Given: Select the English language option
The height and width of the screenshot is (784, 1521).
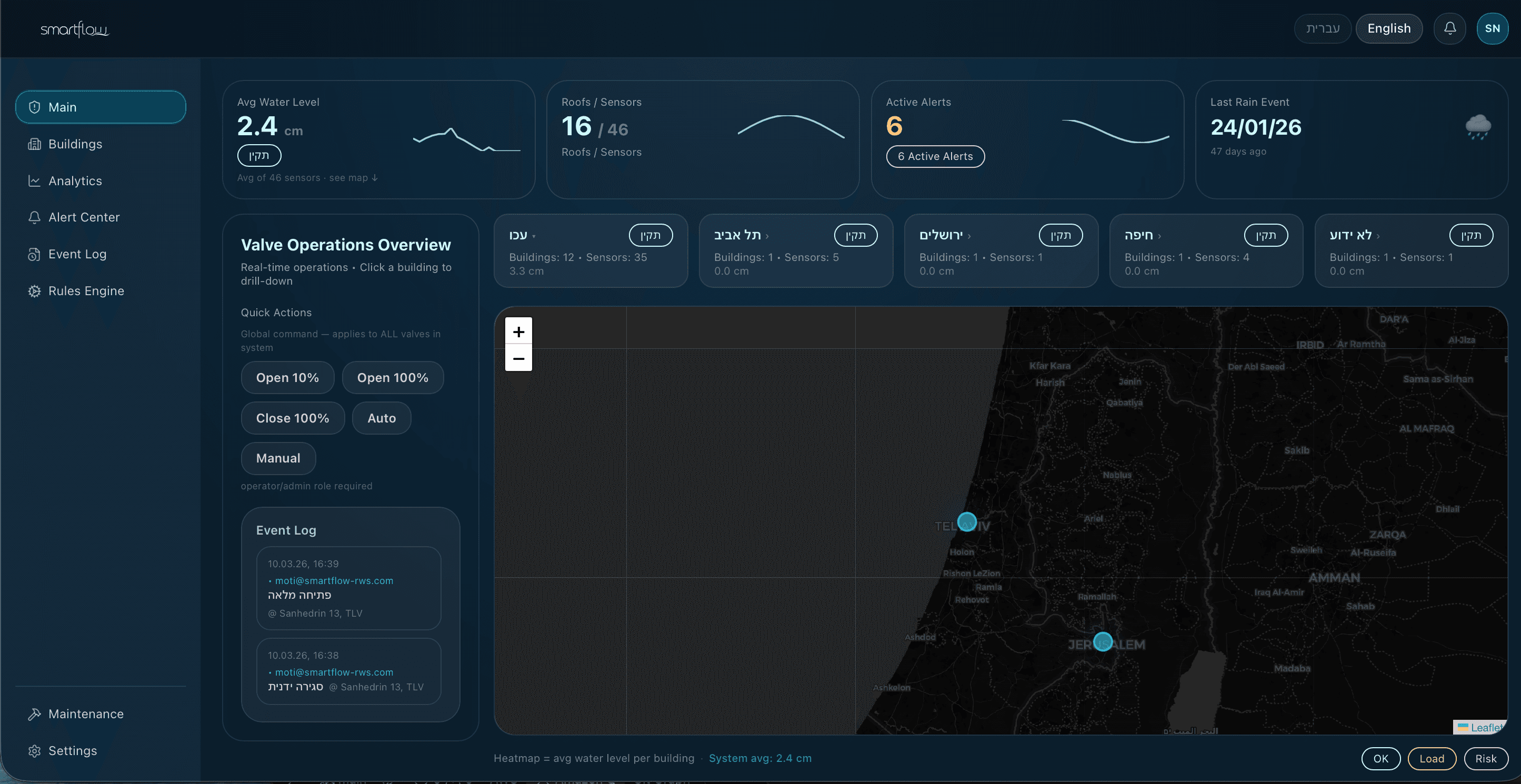Looking at the screenshot, I should (x=1389, y=28).
